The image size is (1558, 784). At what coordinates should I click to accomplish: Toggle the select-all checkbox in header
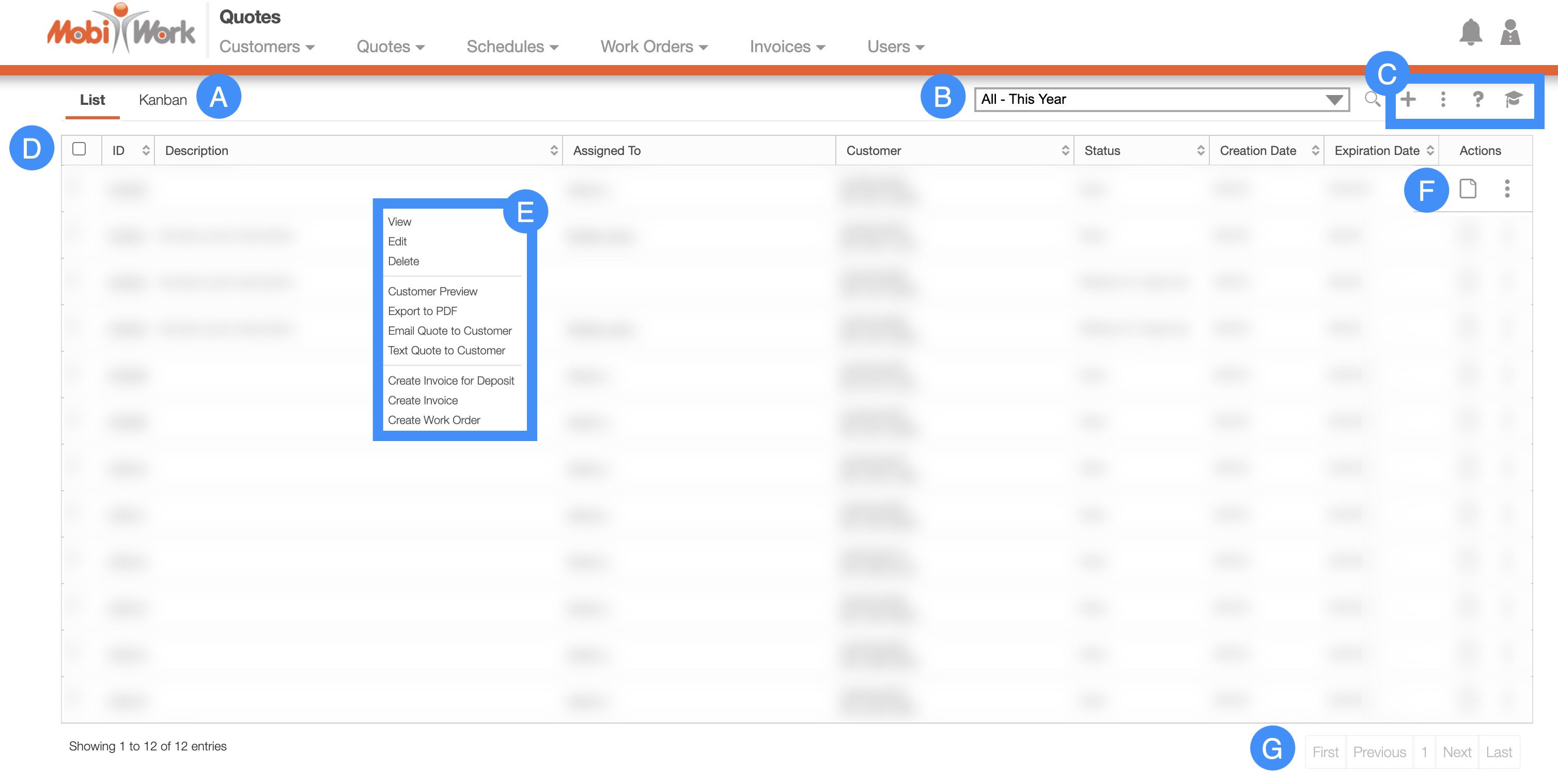click(79, 149)
